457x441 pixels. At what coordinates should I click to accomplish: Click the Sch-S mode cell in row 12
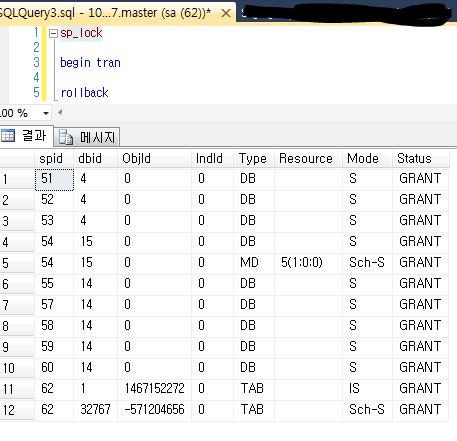pos(367,410)
